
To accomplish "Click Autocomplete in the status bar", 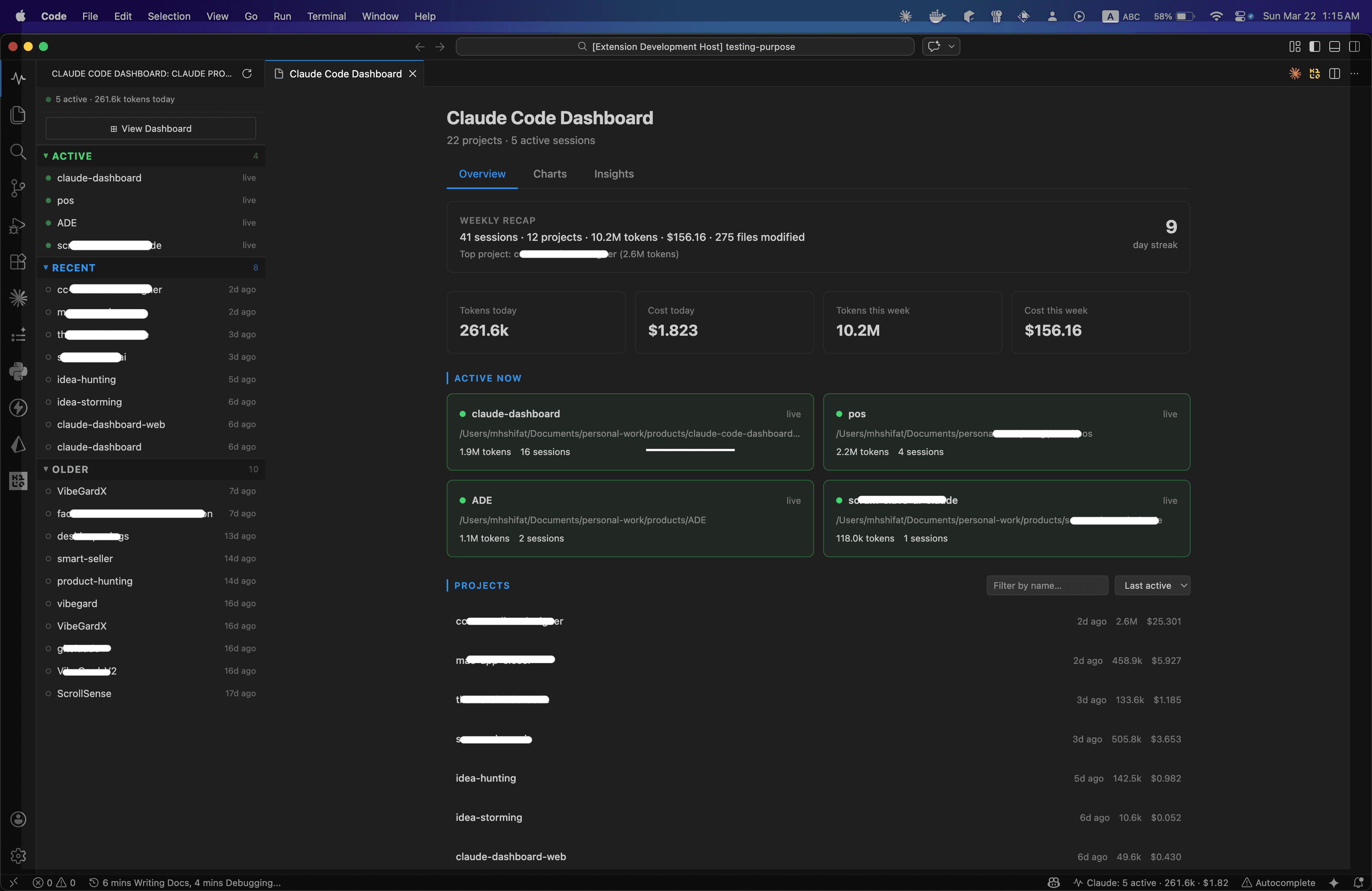I will tap(1278, 882).
